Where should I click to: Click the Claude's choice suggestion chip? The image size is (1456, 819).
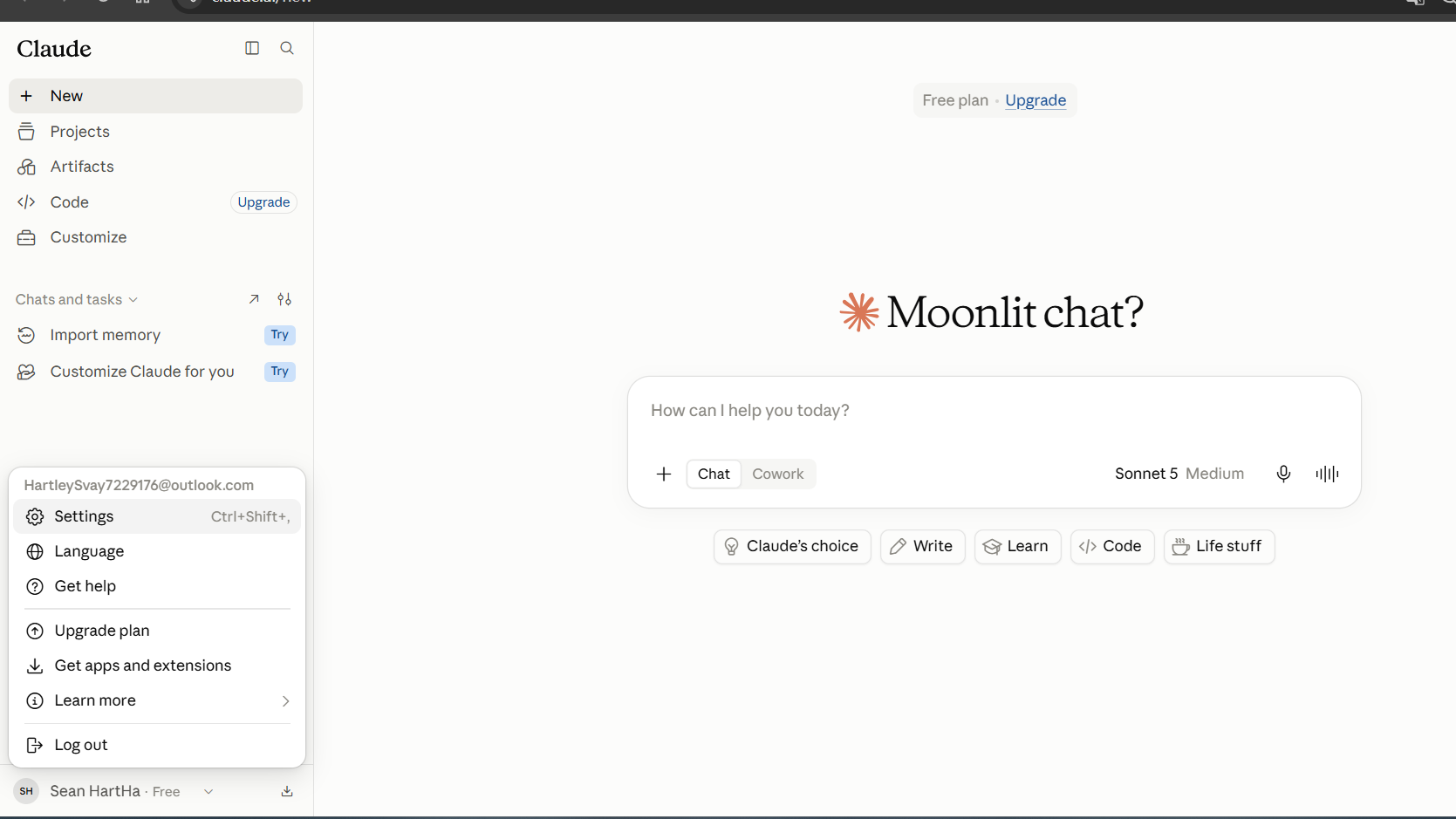point(792,547)
